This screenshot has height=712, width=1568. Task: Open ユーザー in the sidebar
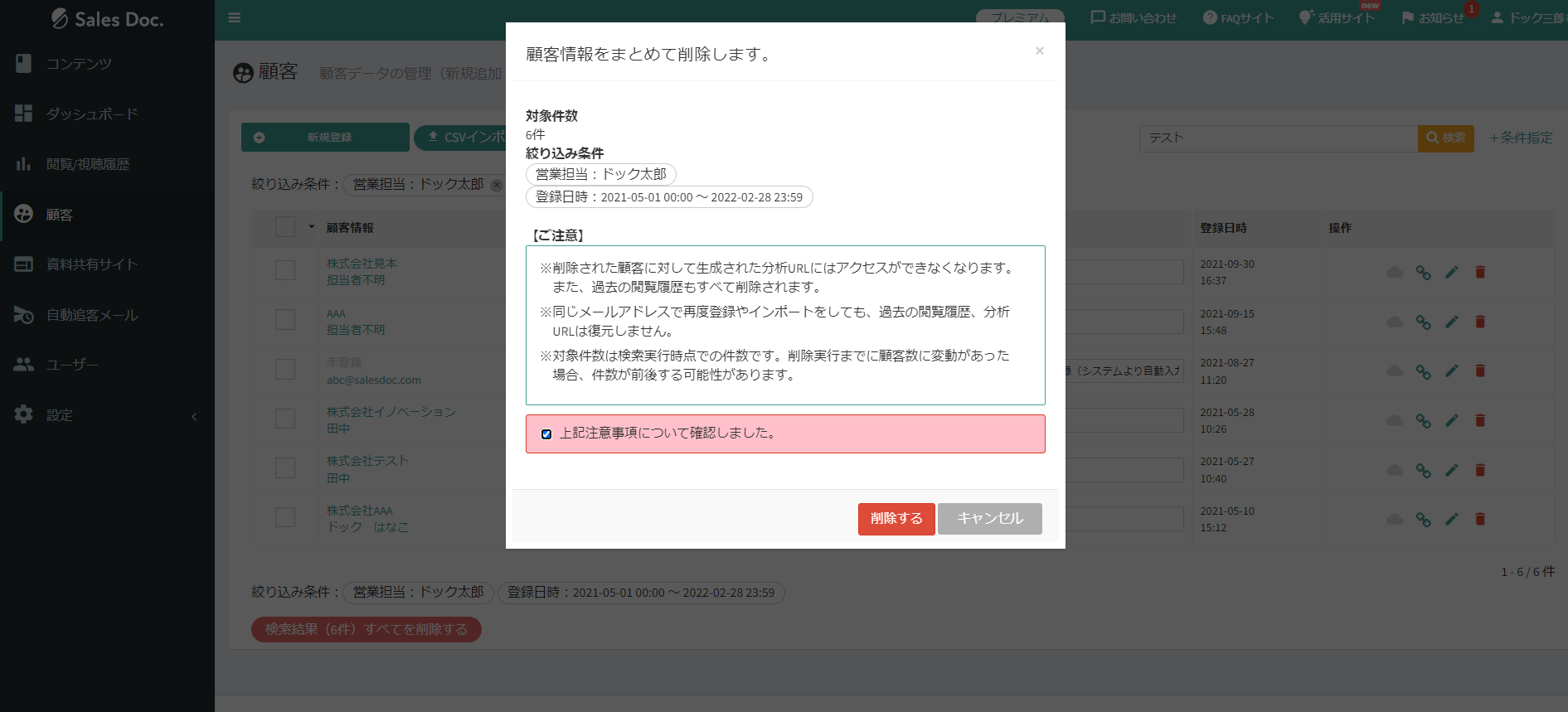pos(72,365)
